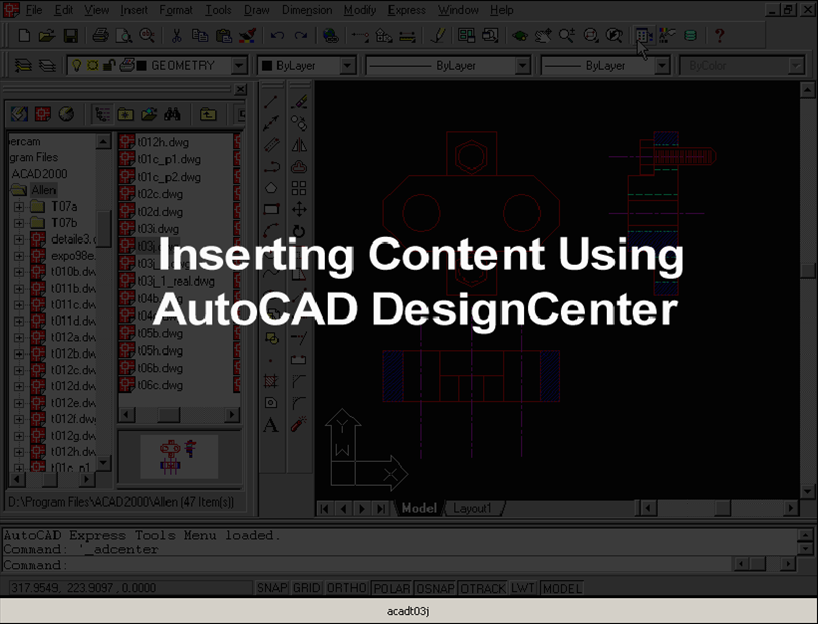
Task: Click the Print icon in toolbar
Action: [100, 36]
